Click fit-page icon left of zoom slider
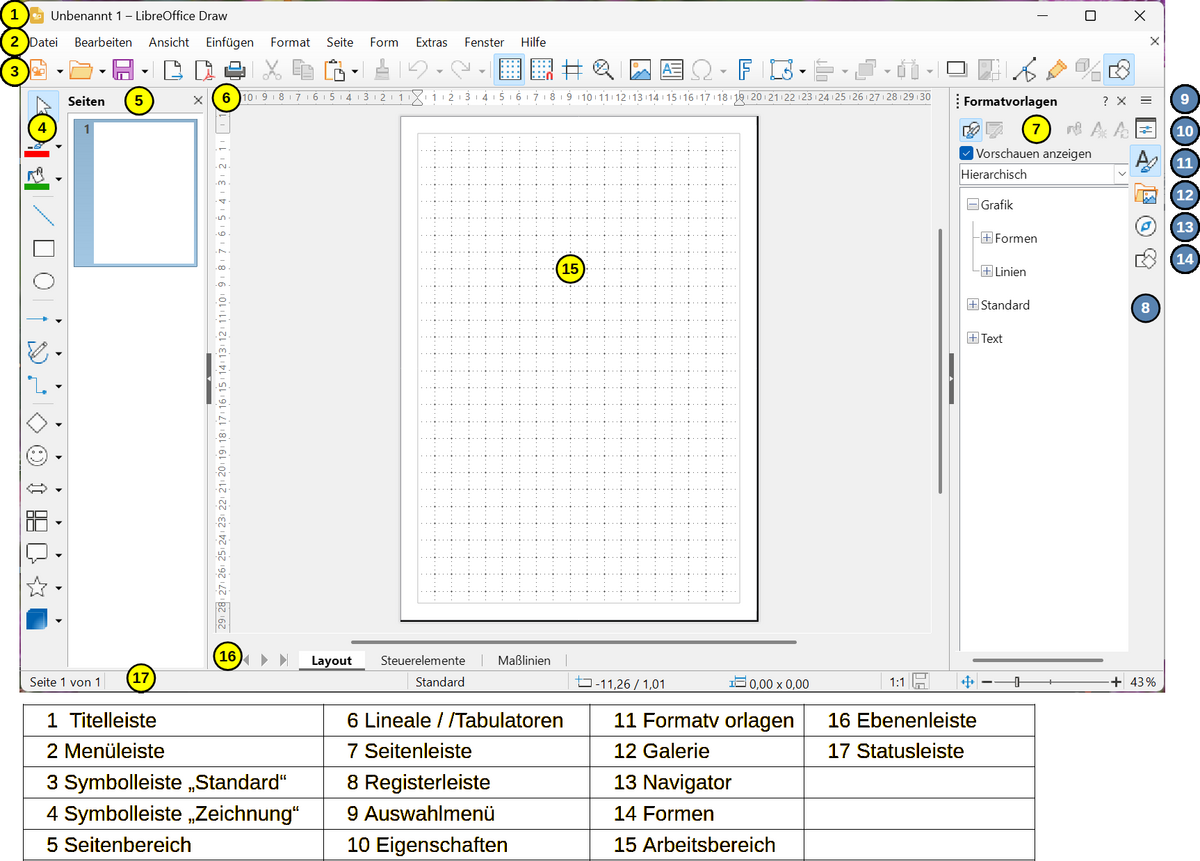 tap(967, 682)
